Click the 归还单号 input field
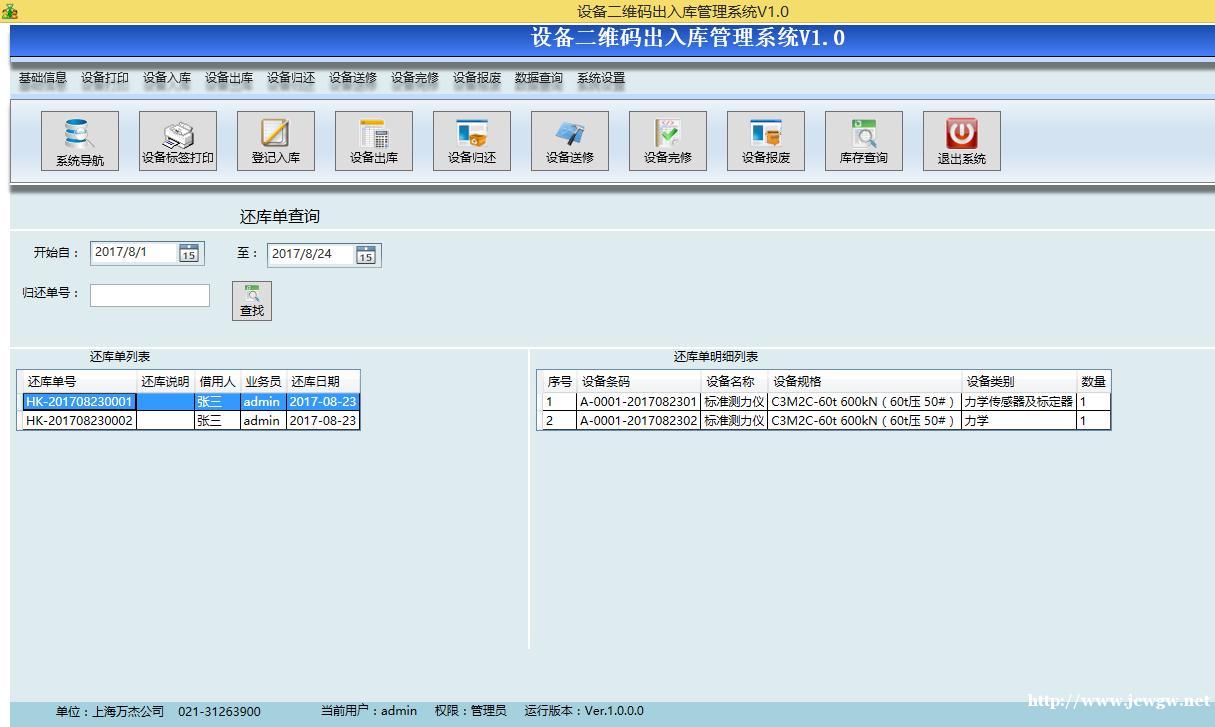The image size is (1215, 727). (x=150, y=295)
